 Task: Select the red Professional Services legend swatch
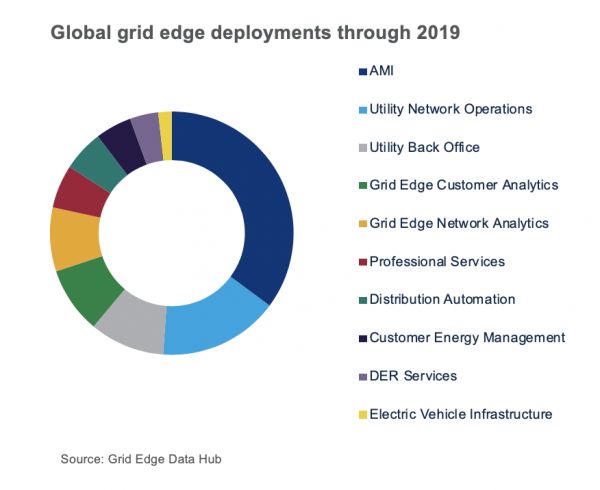pyautogui.click(x=362, y=262)
